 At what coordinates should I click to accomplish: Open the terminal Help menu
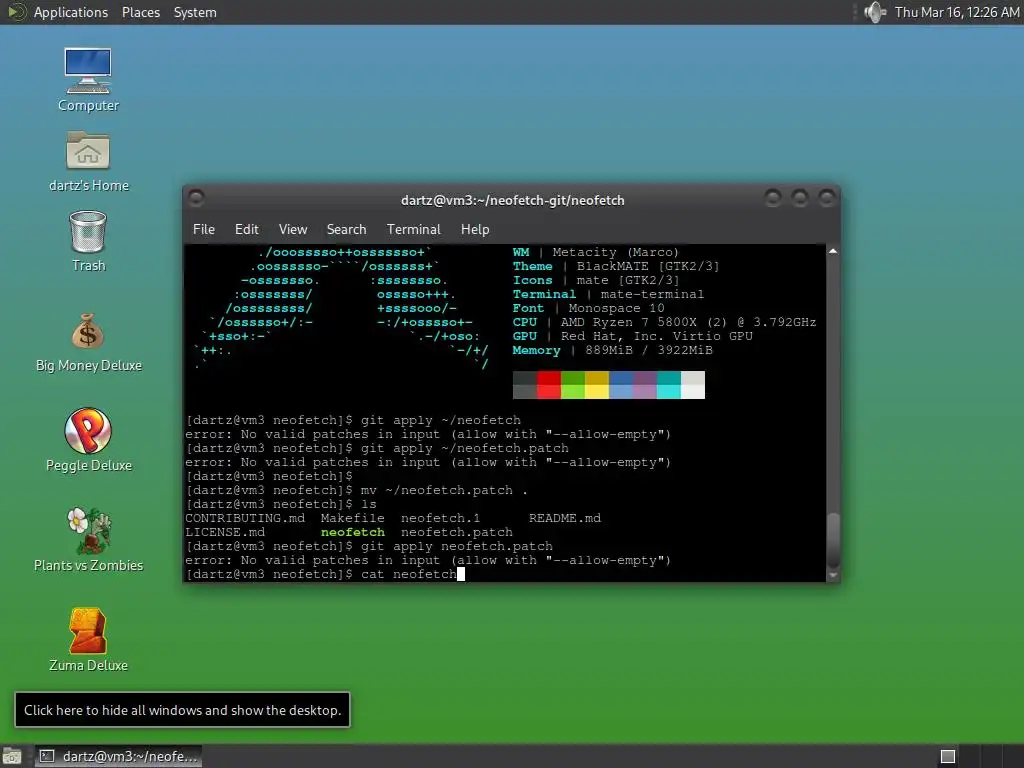click(x=475, y=229)
